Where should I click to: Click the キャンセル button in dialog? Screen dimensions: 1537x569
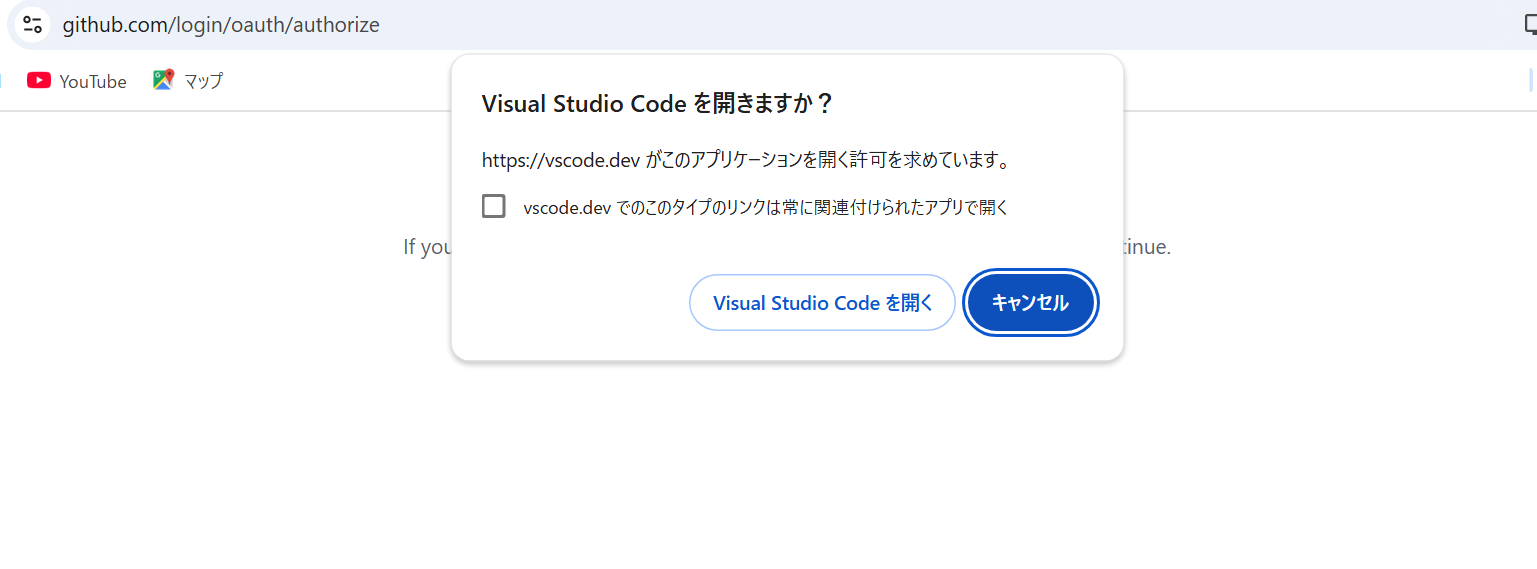click(x=1030, y=302)
